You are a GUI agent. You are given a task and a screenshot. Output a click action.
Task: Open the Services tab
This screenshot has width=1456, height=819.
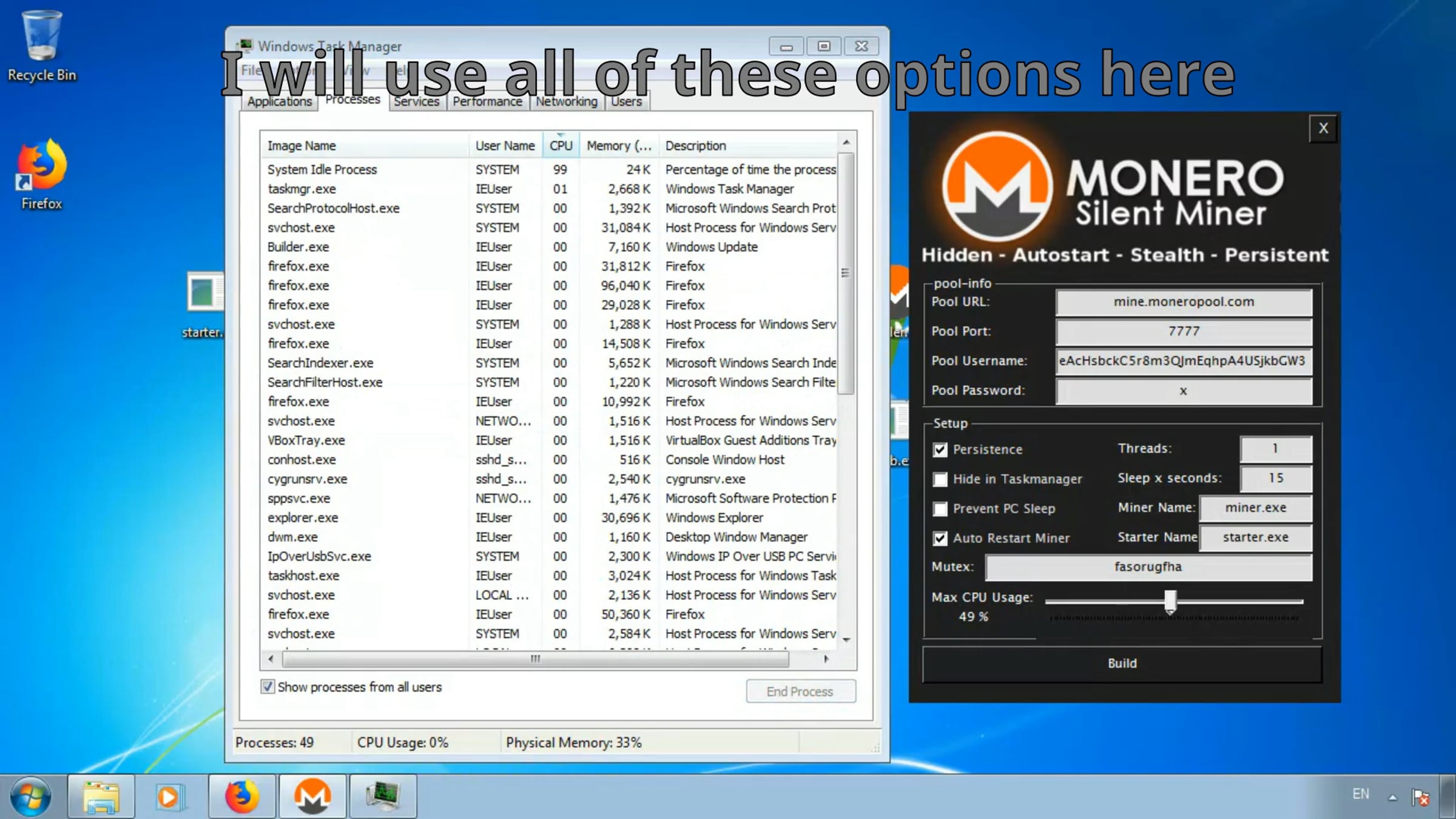416,101
